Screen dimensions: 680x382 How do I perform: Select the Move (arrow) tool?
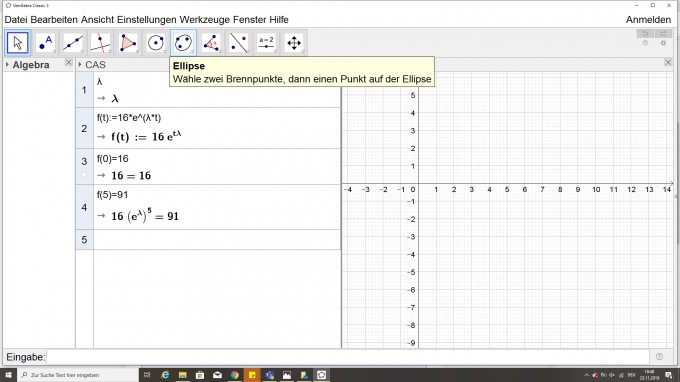tap(18, 43)
